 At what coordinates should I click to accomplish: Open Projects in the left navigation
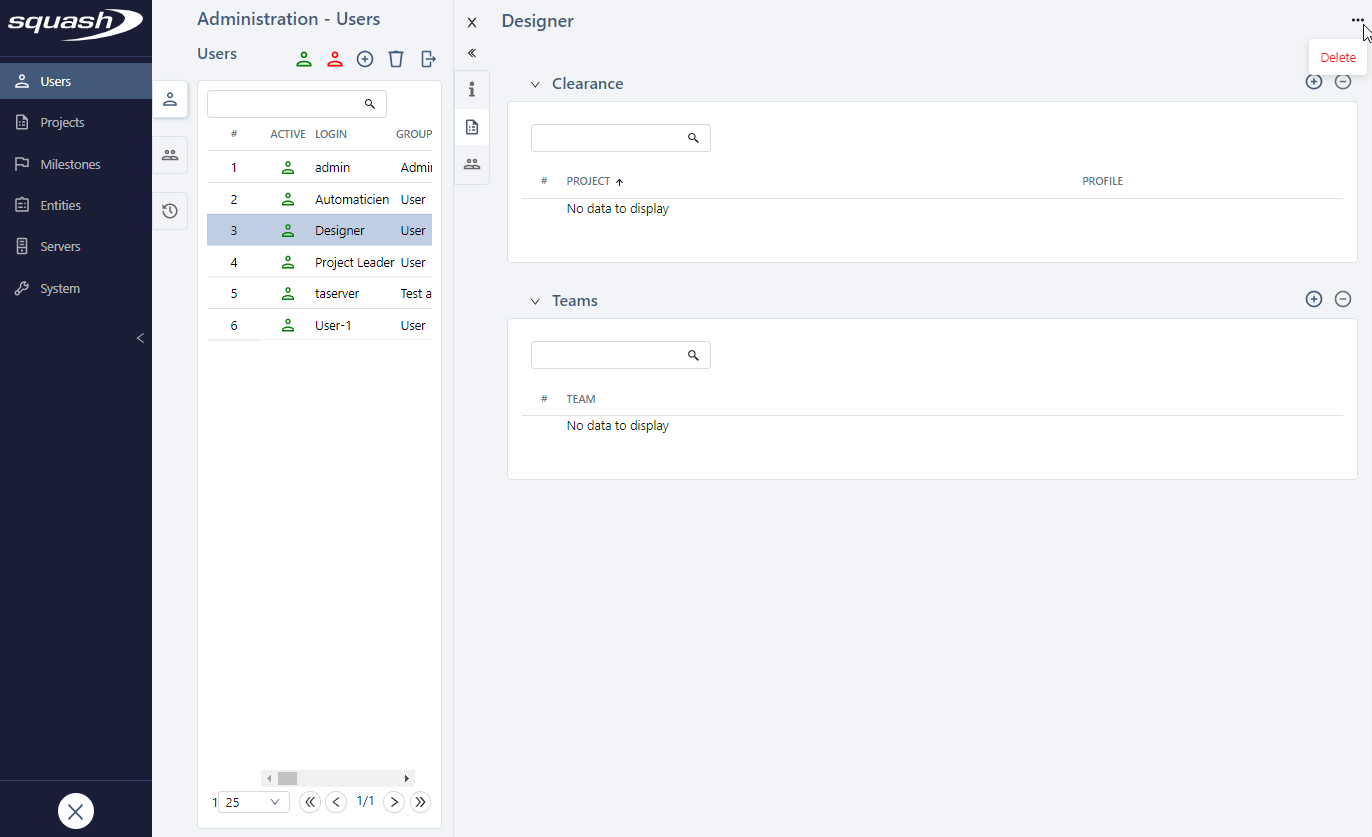click(62, 123)
